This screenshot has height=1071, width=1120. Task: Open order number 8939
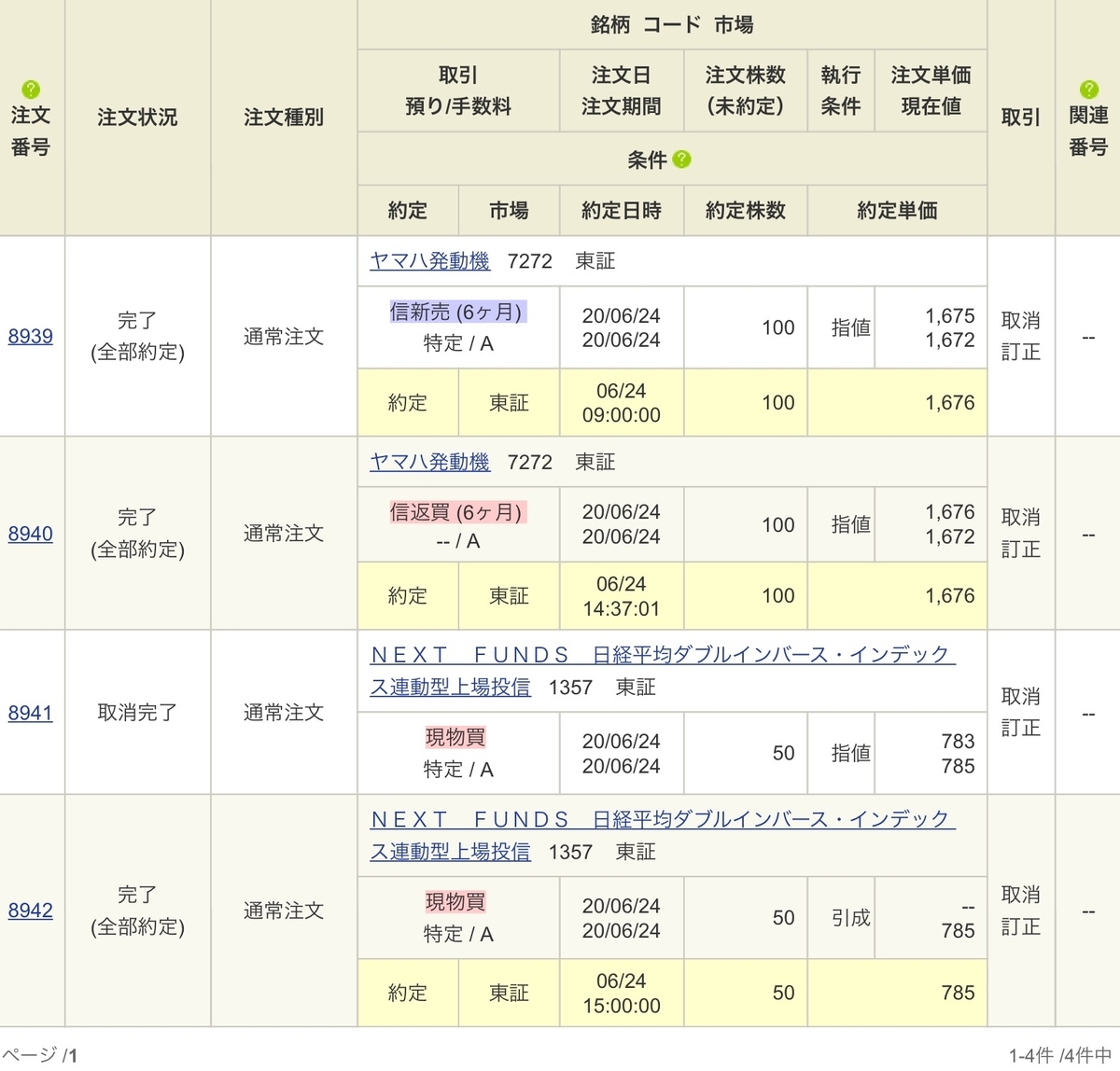(31, 336)
